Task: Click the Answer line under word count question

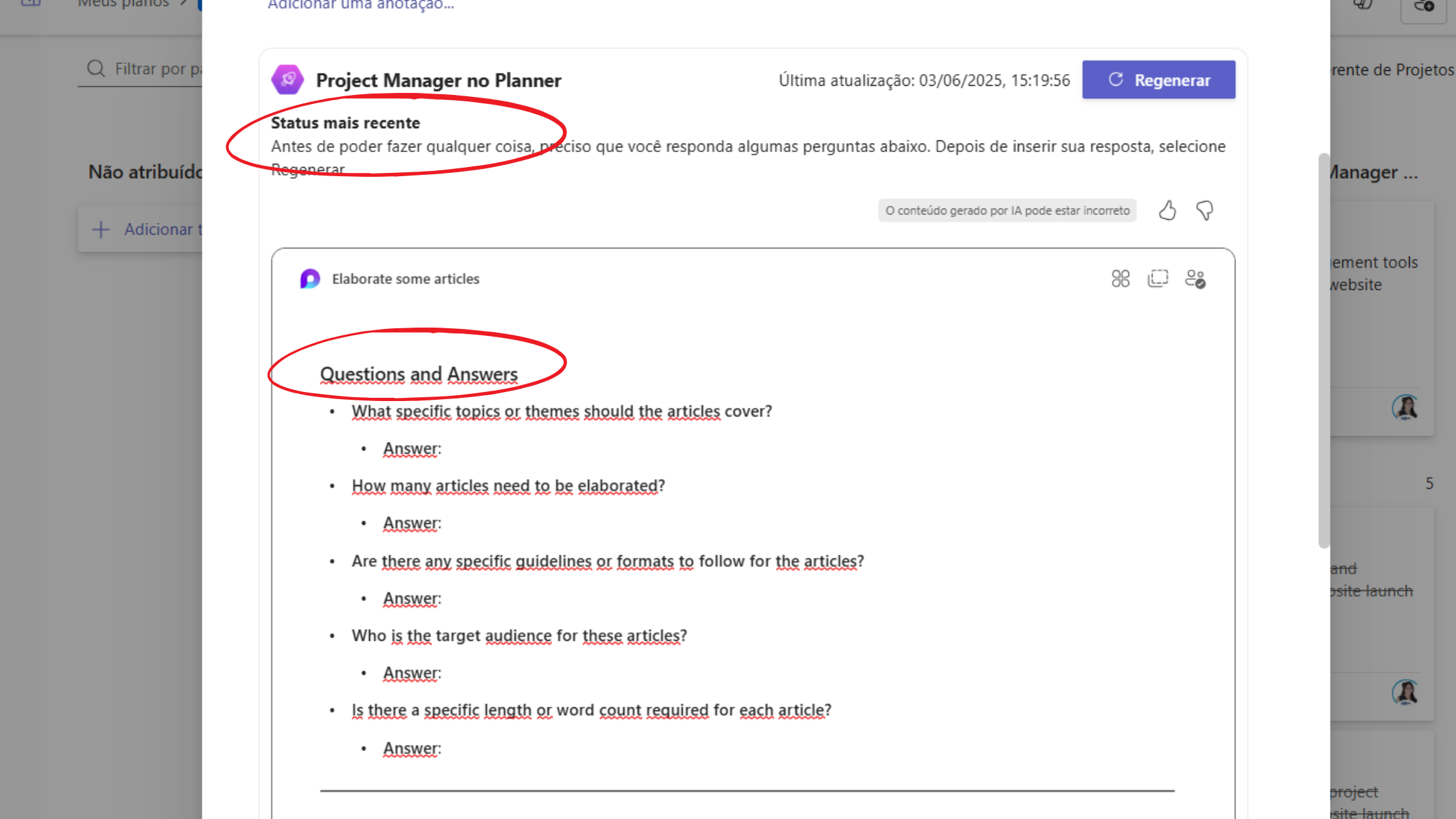Action: 412,749
